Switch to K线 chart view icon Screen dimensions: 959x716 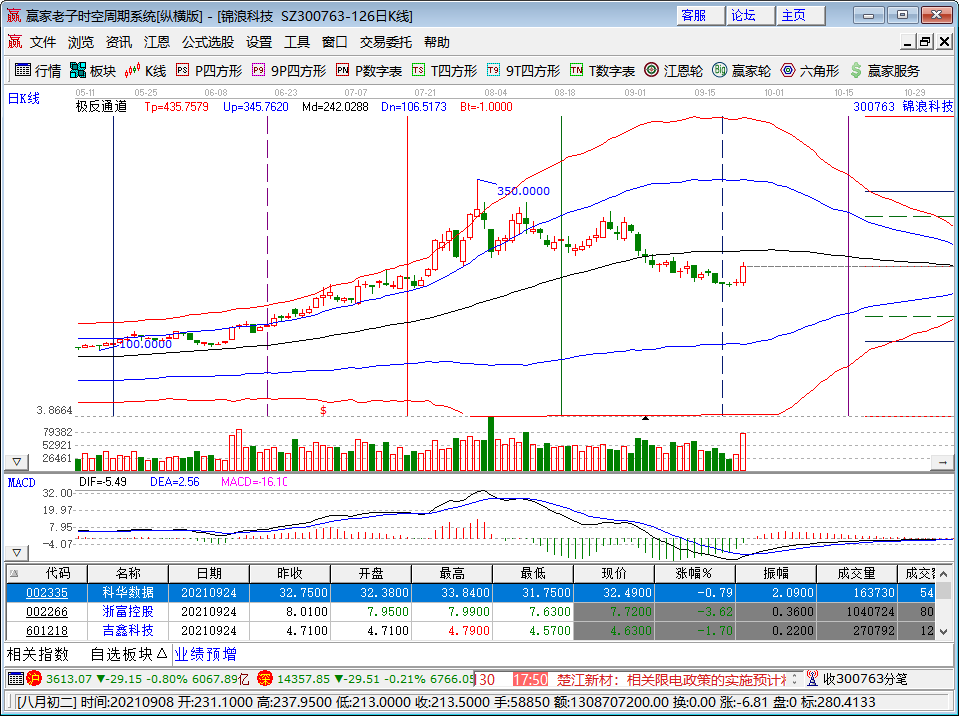(145, 71)
